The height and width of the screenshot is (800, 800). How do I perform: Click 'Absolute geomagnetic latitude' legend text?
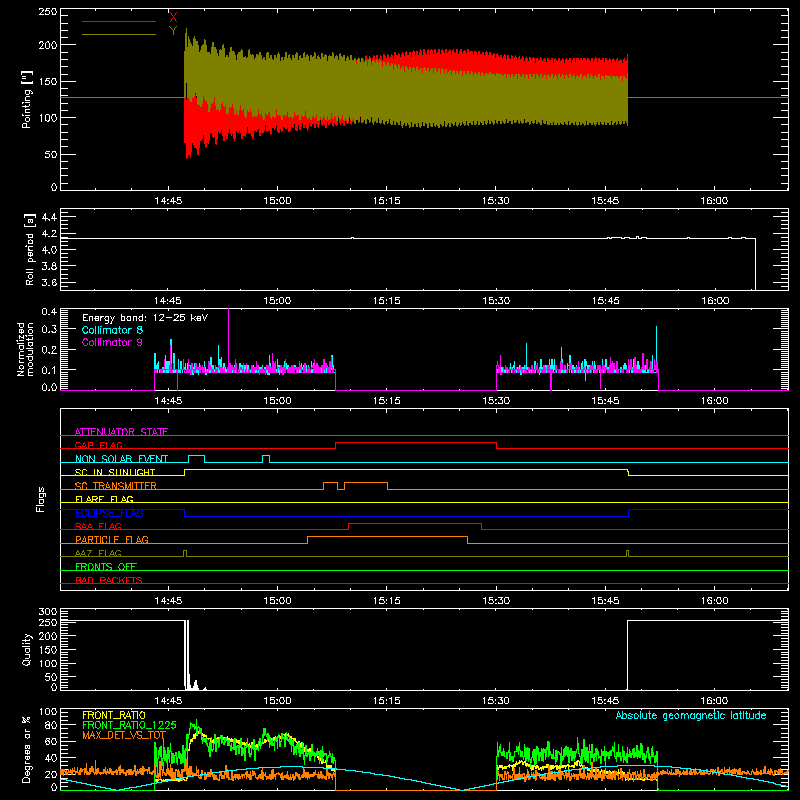tap(691, 715)
